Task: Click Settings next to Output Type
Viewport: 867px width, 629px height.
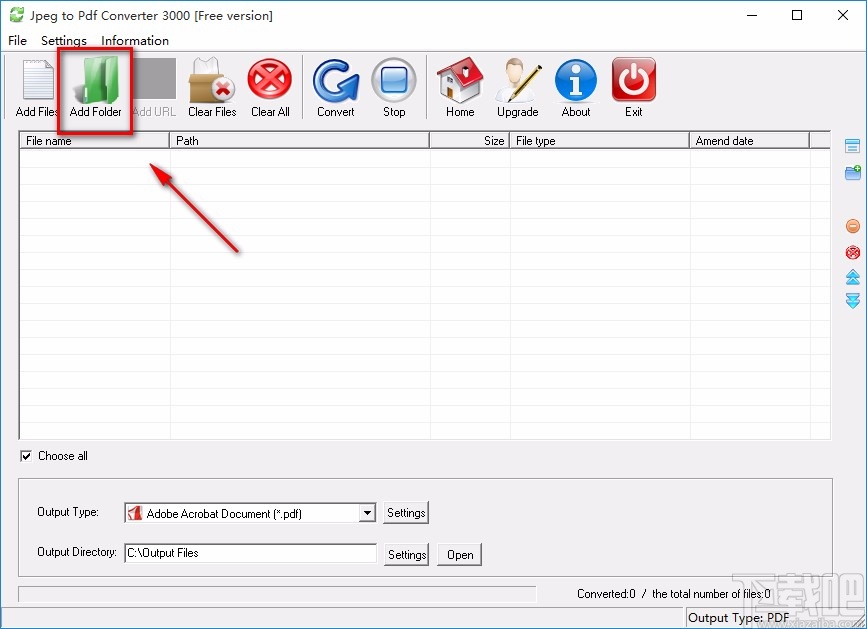Action: tap(405, 512)
